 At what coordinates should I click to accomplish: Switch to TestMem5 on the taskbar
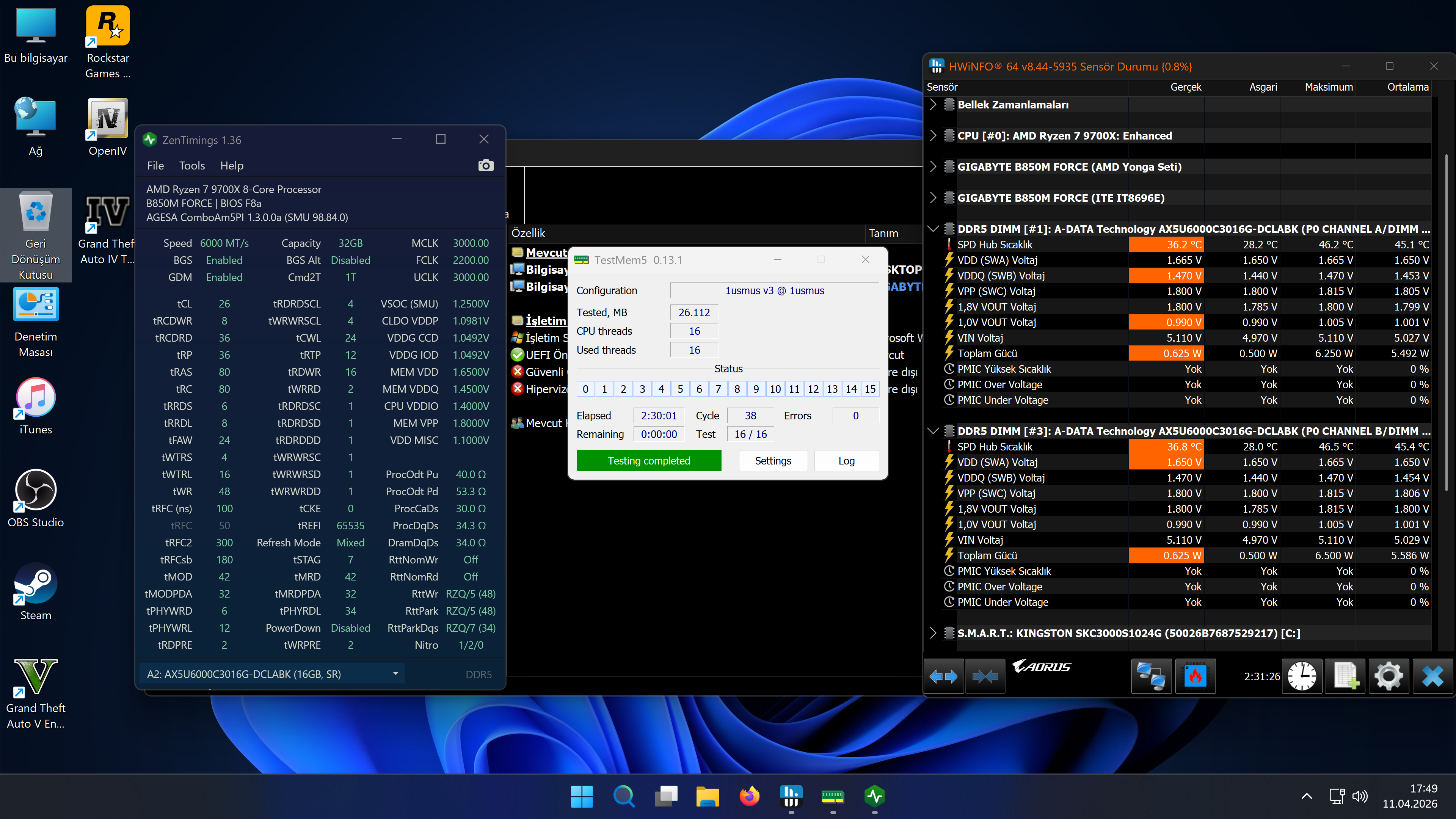point(833,796)
